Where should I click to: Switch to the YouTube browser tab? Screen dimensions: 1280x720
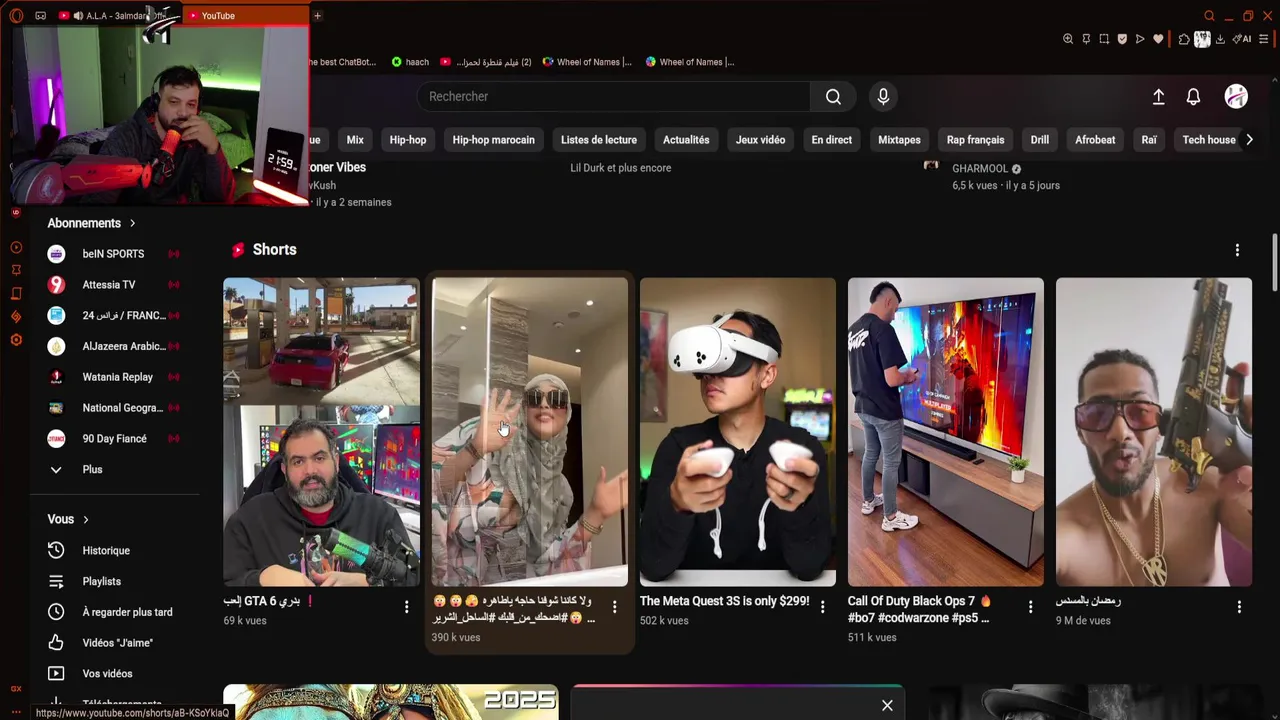[x=244, y=16]
